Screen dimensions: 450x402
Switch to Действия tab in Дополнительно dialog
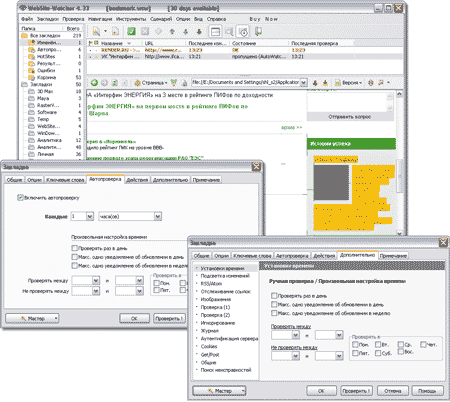click(324, 256)
